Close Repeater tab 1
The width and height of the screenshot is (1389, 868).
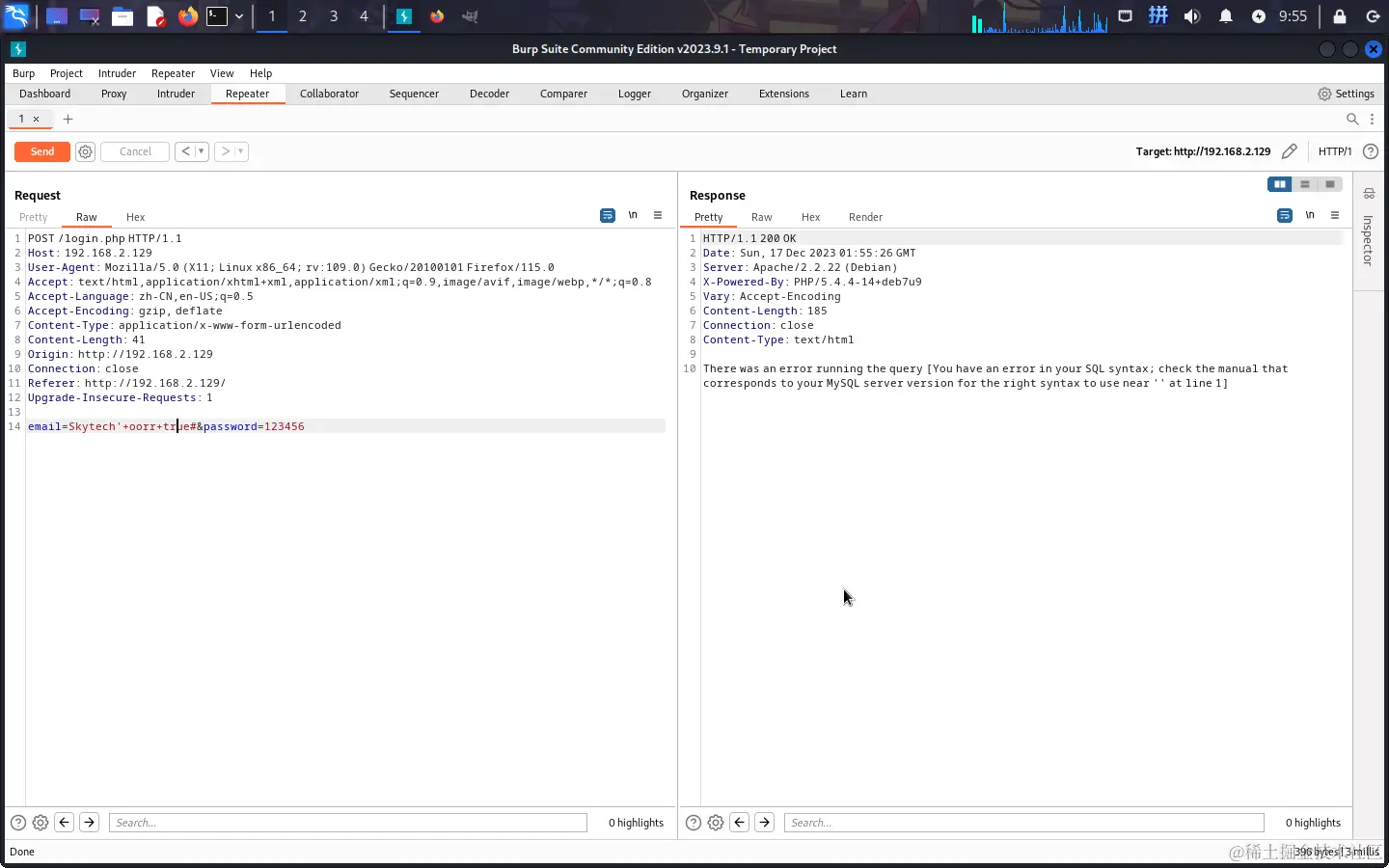[x=37, y=120]
